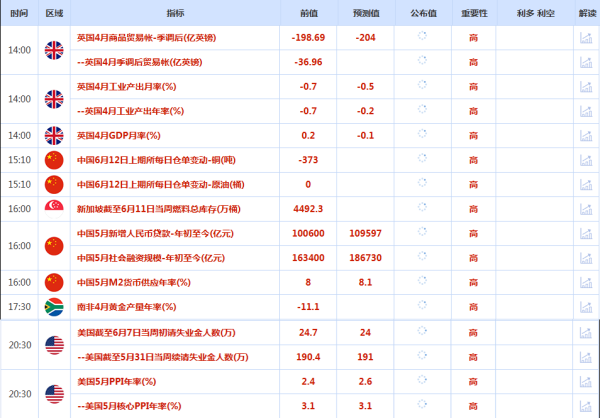600x418 pixels.
Task: Open chart icon for 英国4月GDP月率 row
Action: pos(586,136)
